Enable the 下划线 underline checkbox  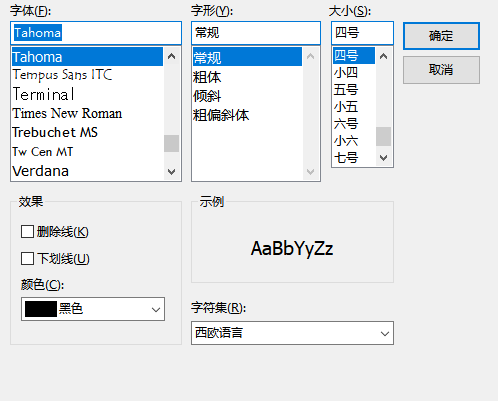(27, 258)
